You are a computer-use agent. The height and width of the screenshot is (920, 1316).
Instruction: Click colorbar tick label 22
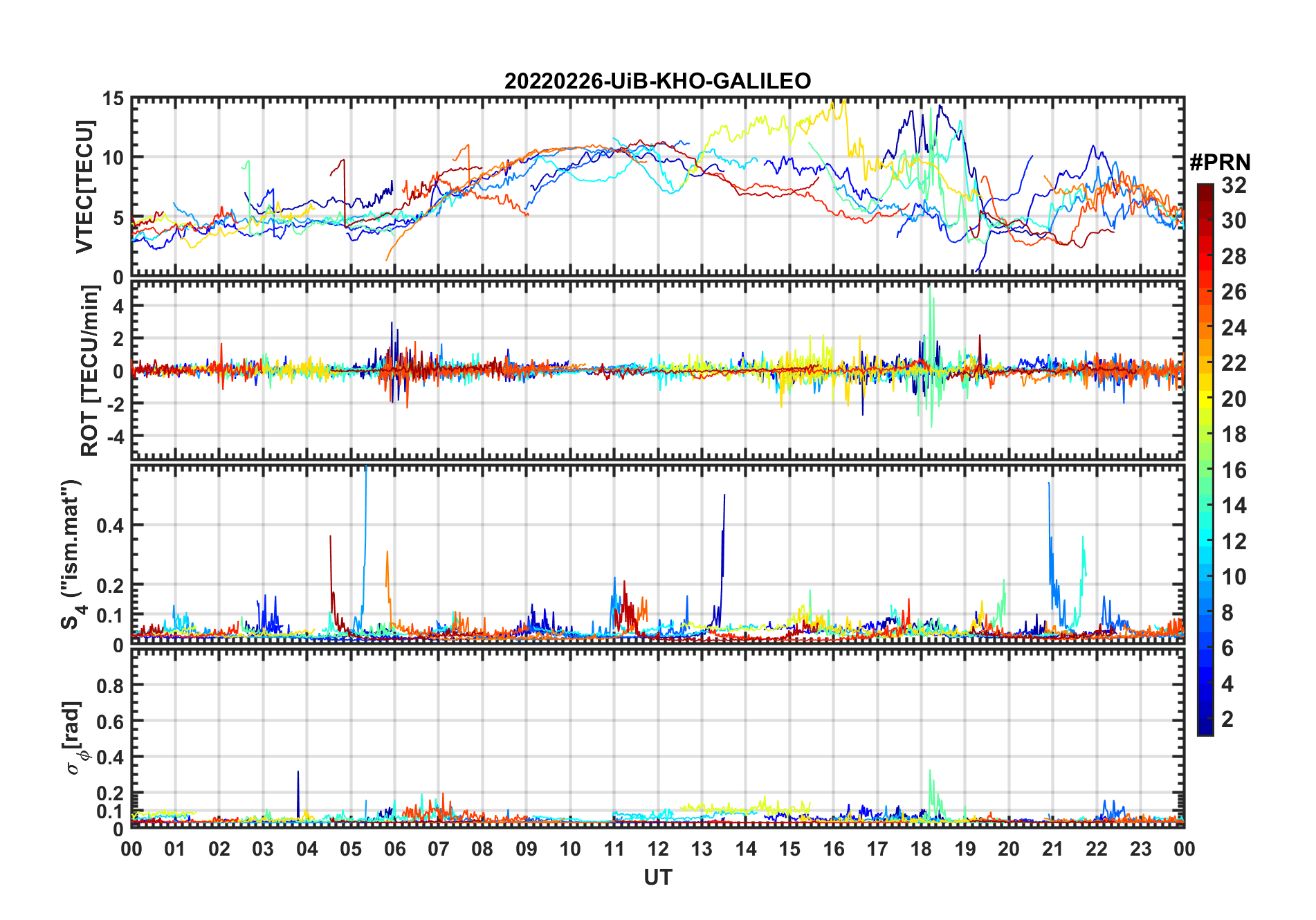[x=1234, y=363]
